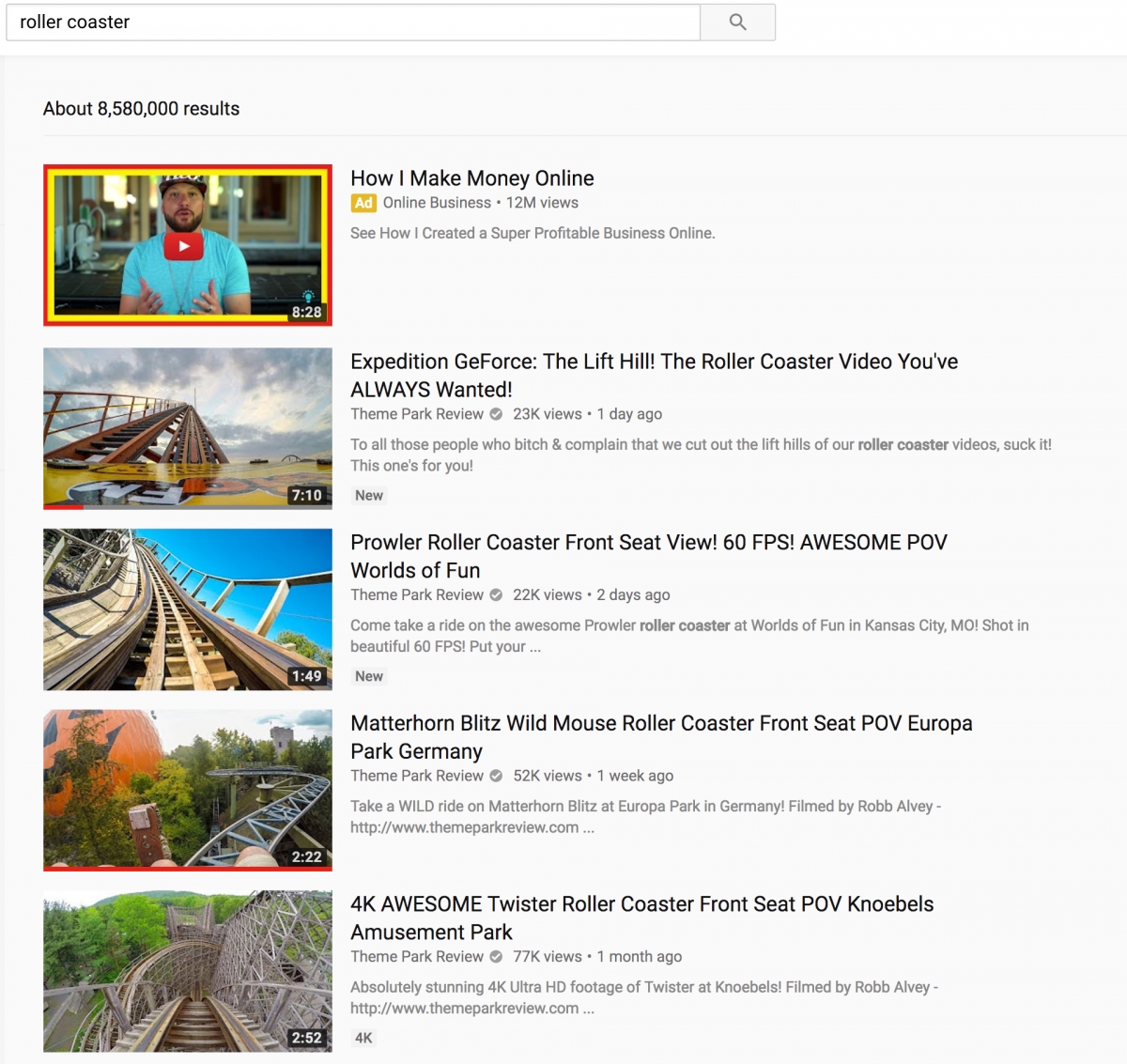The height and width of the screenshot is (1064, 1127).
Task: Click the search magnifier button
Action: tap(737, 22)
